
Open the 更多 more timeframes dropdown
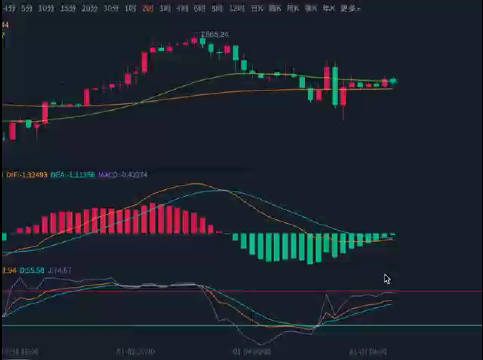click(x=350, y=9)
